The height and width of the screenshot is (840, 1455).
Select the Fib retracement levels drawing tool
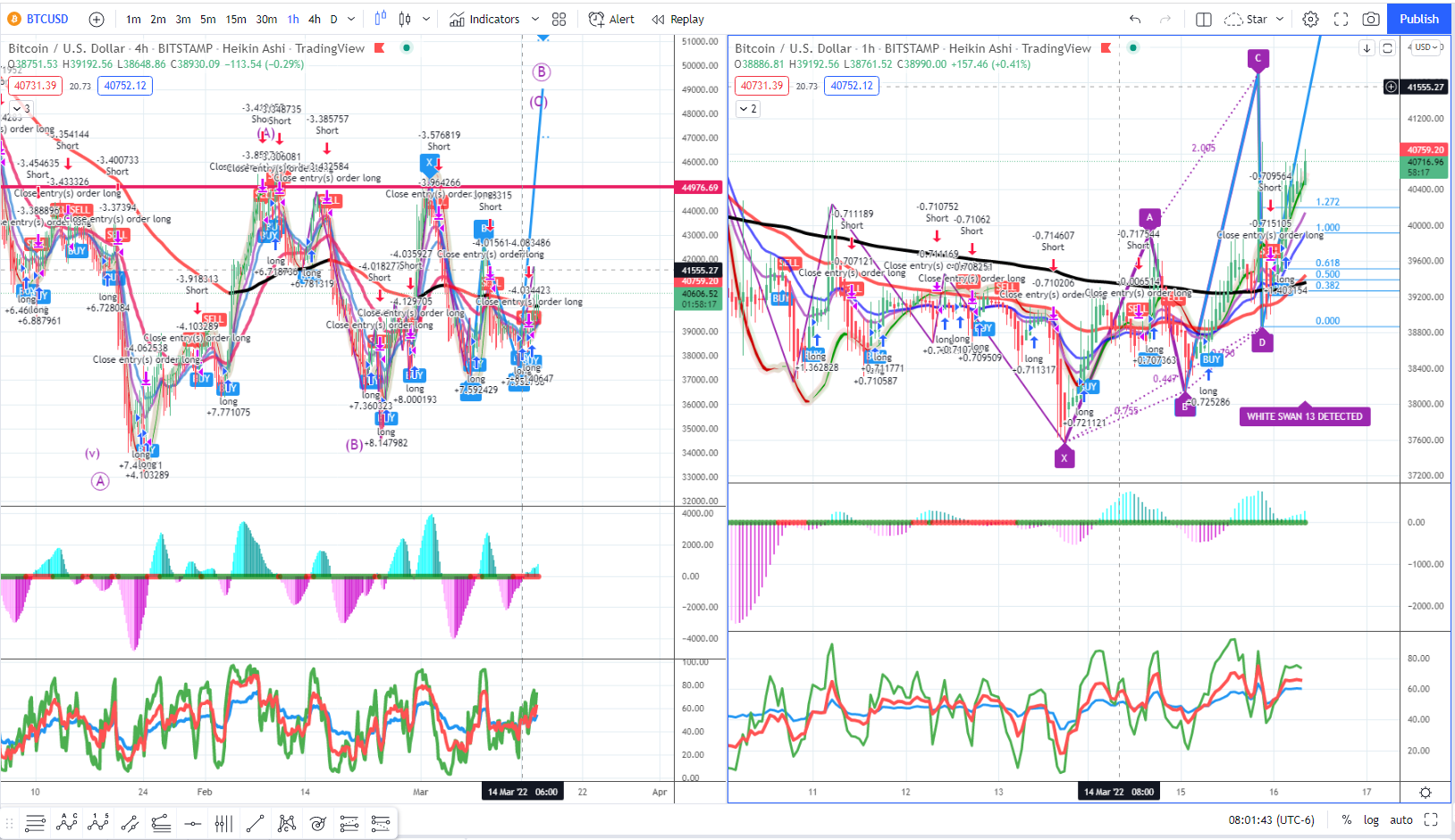coord(161,823)
